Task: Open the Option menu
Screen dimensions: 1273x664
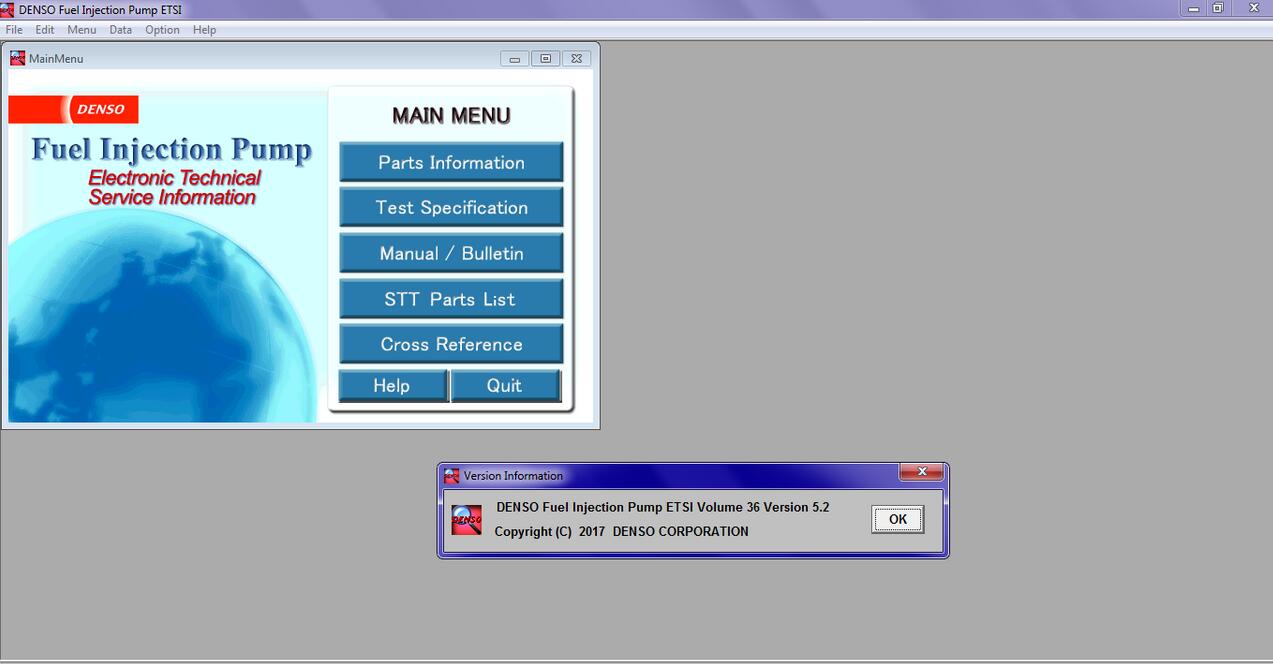Action: 162,30
